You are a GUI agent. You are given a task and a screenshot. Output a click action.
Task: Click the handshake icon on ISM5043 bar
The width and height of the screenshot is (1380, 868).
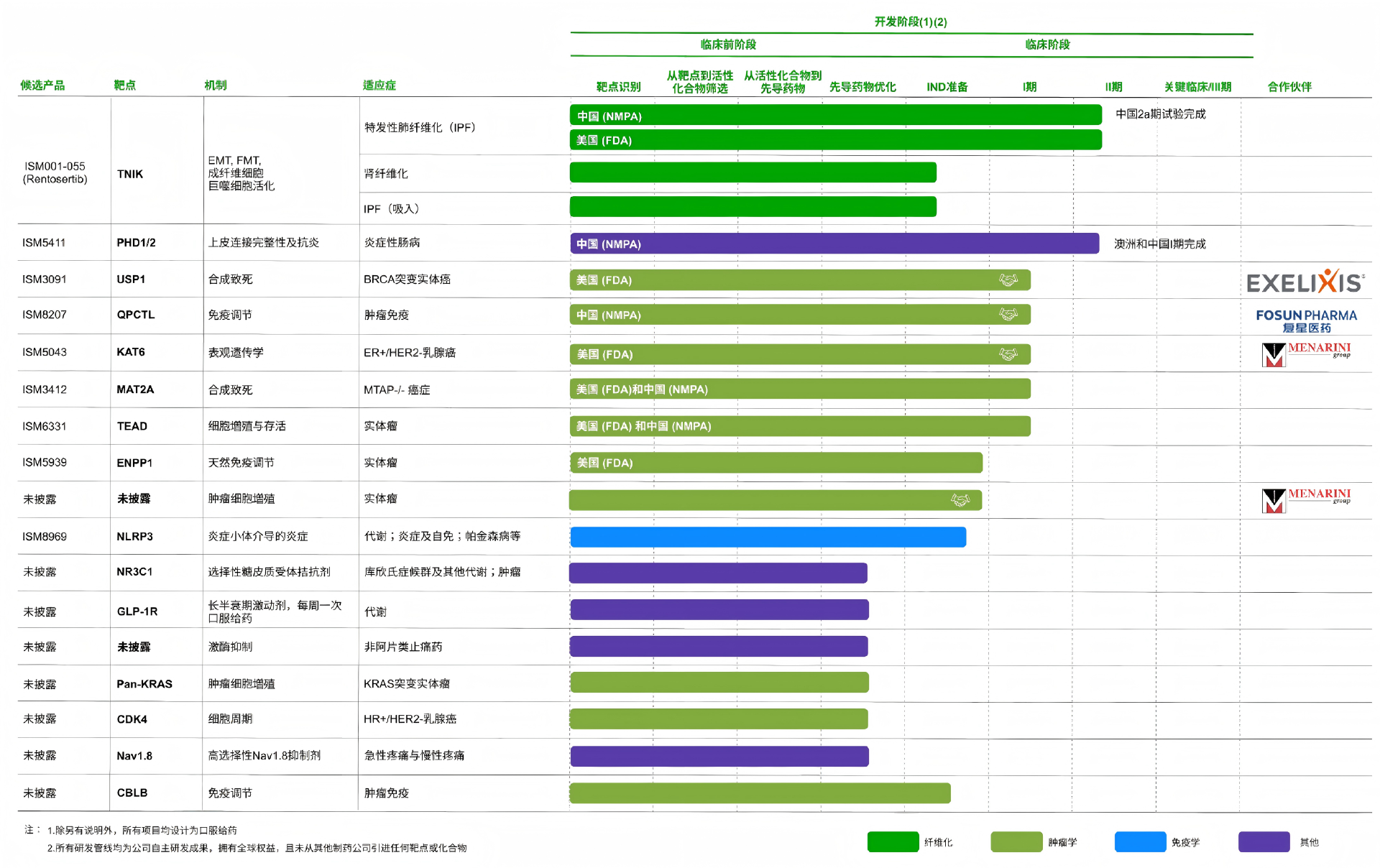click(1008, 354)
